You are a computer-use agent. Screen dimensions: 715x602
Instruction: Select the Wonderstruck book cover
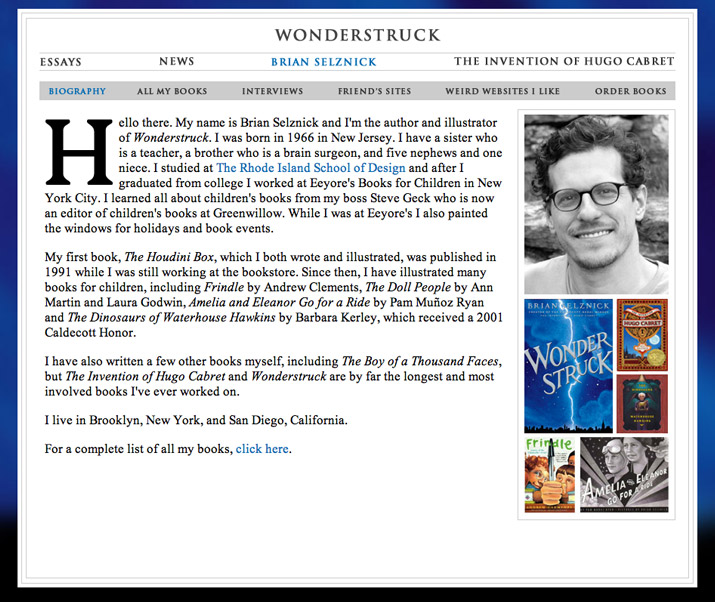click(568, 366)
